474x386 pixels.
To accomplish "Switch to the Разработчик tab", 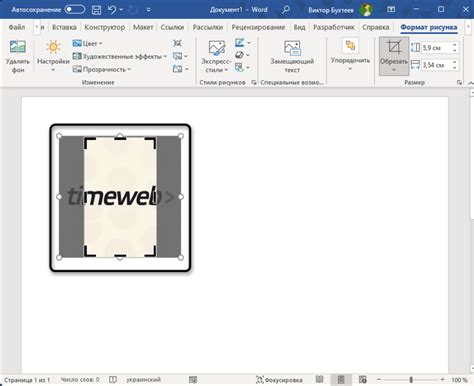I will tap(334, 27).
